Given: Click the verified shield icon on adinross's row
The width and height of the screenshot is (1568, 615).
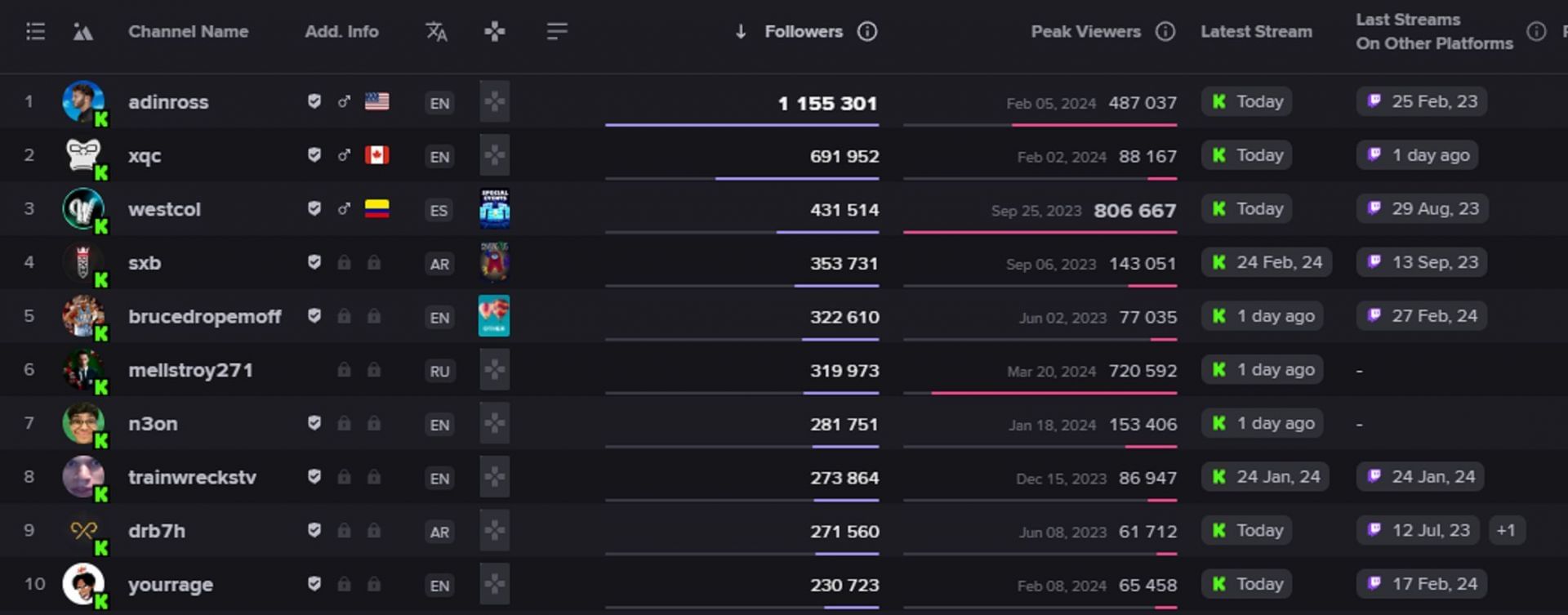Looking at the screenshot, I should 313,101.
